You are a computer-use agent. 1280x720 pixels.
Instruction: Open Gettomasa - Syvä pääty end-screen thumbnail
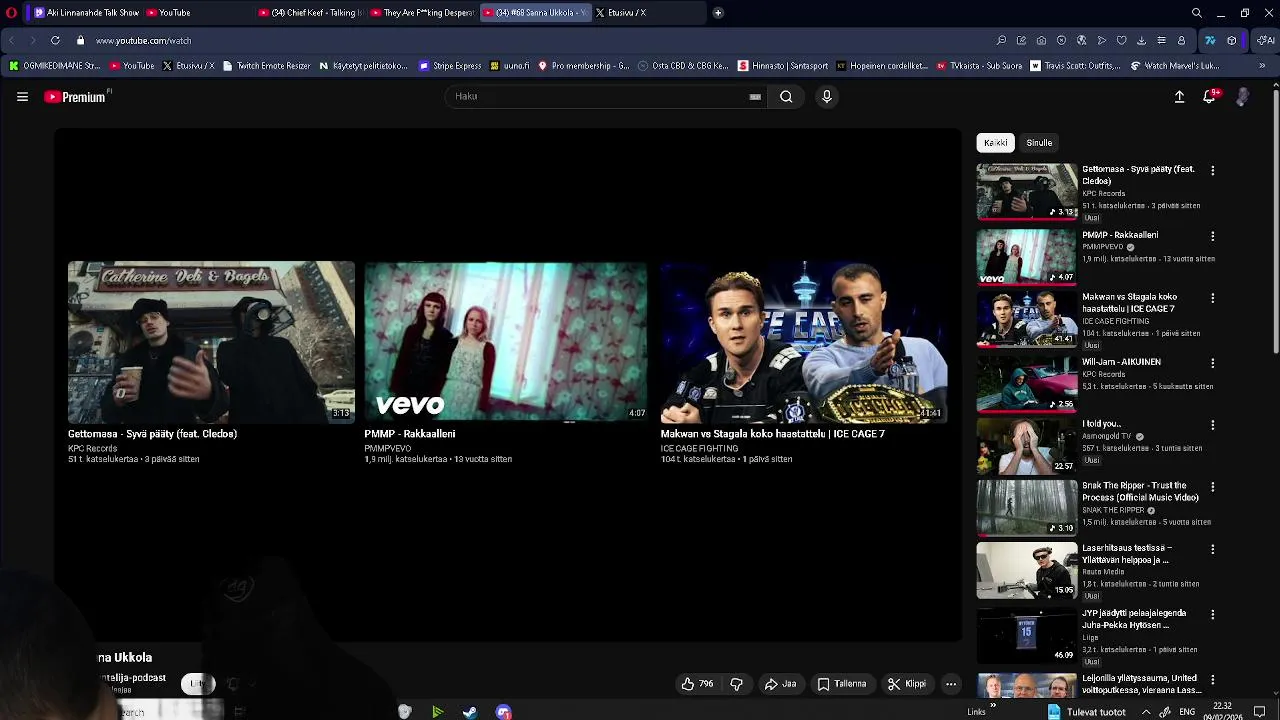tap(211, 342)
